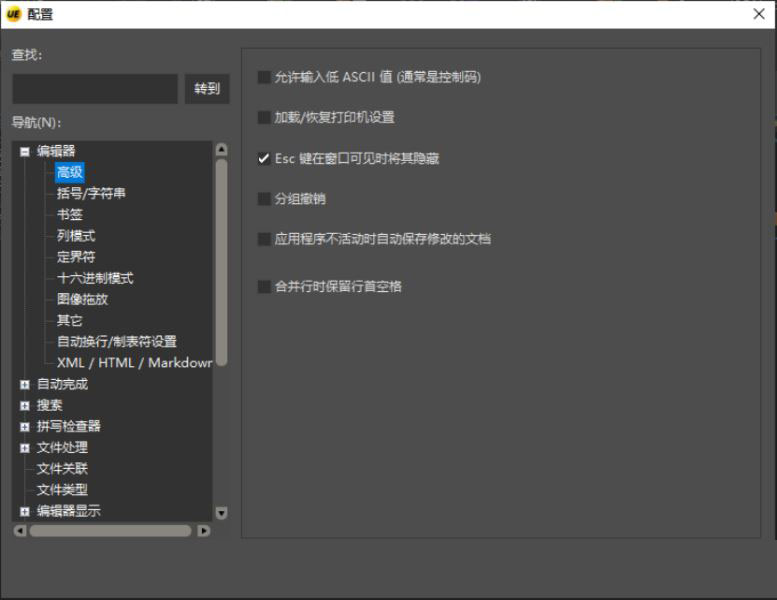Image resolution: width=777 pixels, height=600 pixels.
Task: Click the 转到 button
Action: pos(207,89)
